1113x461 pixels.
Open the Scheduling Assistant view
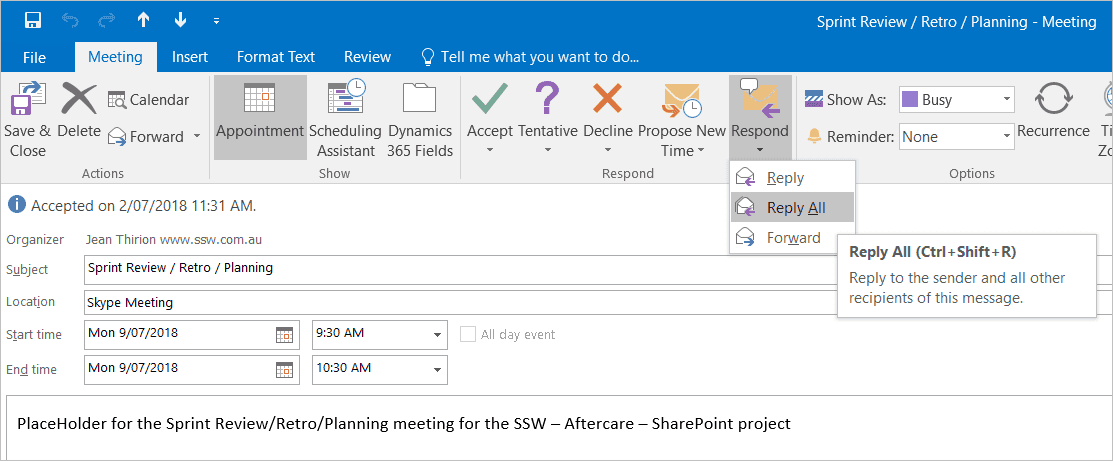click(x=345, y=119)
